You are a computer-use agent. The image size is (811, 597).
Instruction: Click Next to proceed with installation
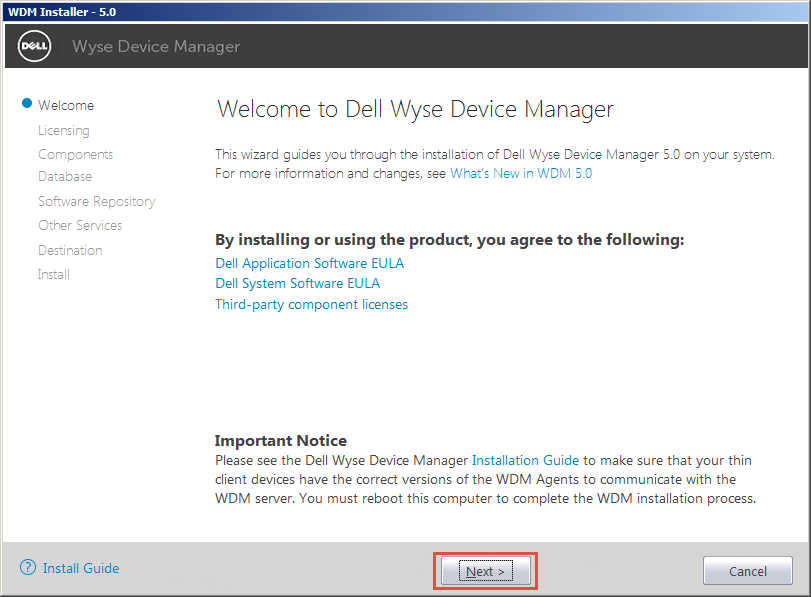pyautogui.click(x=485, y=570)
